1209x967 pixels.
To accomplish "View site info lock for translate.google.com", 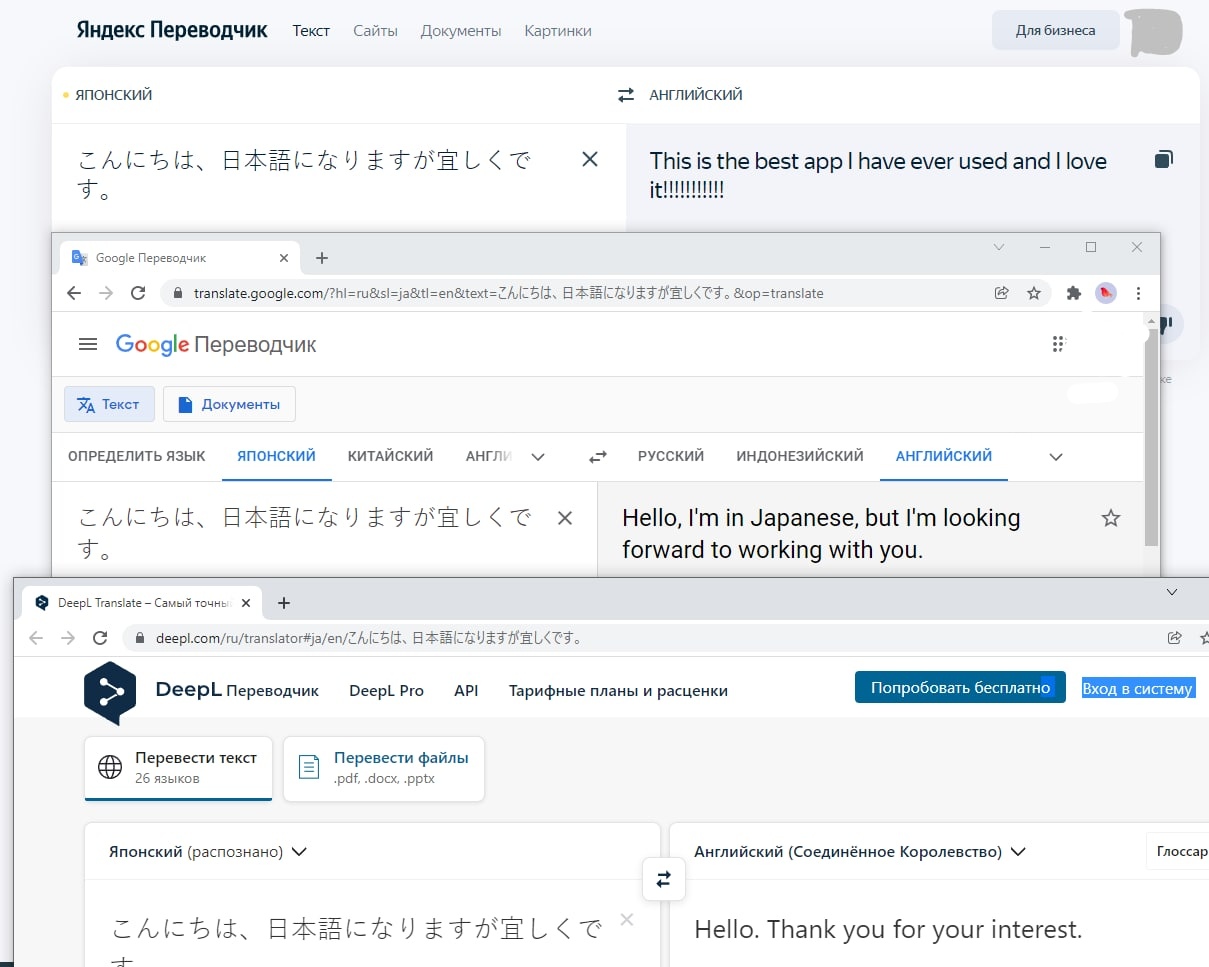I will 179,294.
